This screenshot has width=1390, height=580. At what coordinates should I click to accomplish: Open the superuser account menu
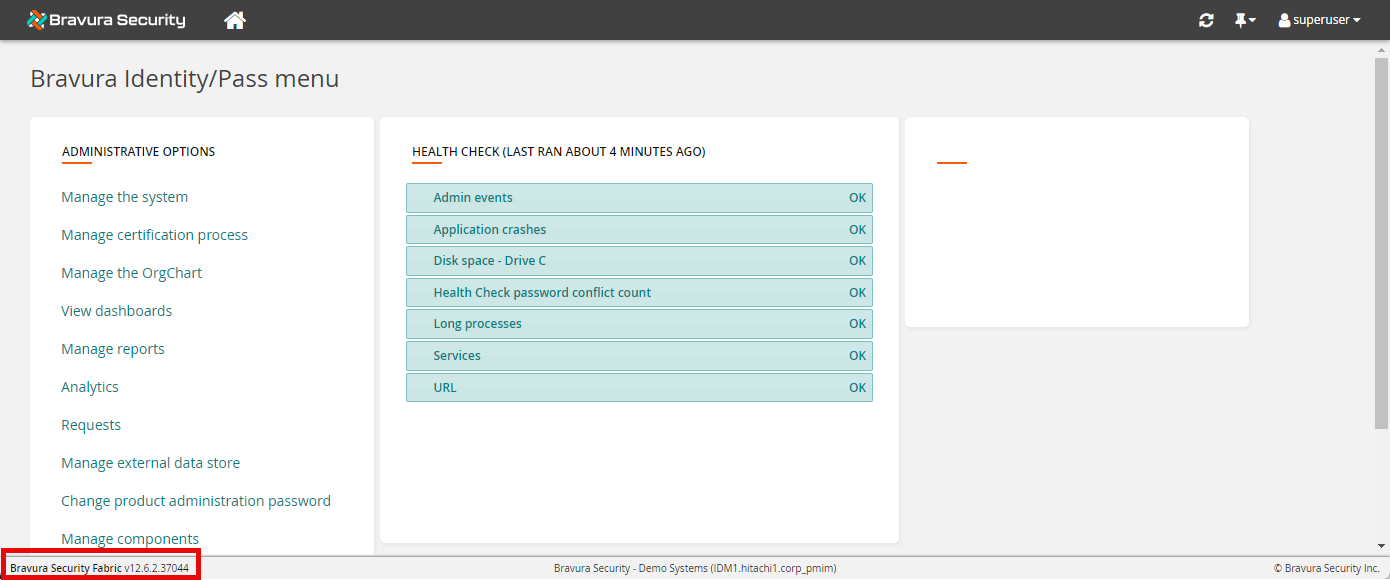pos(1319,20)
